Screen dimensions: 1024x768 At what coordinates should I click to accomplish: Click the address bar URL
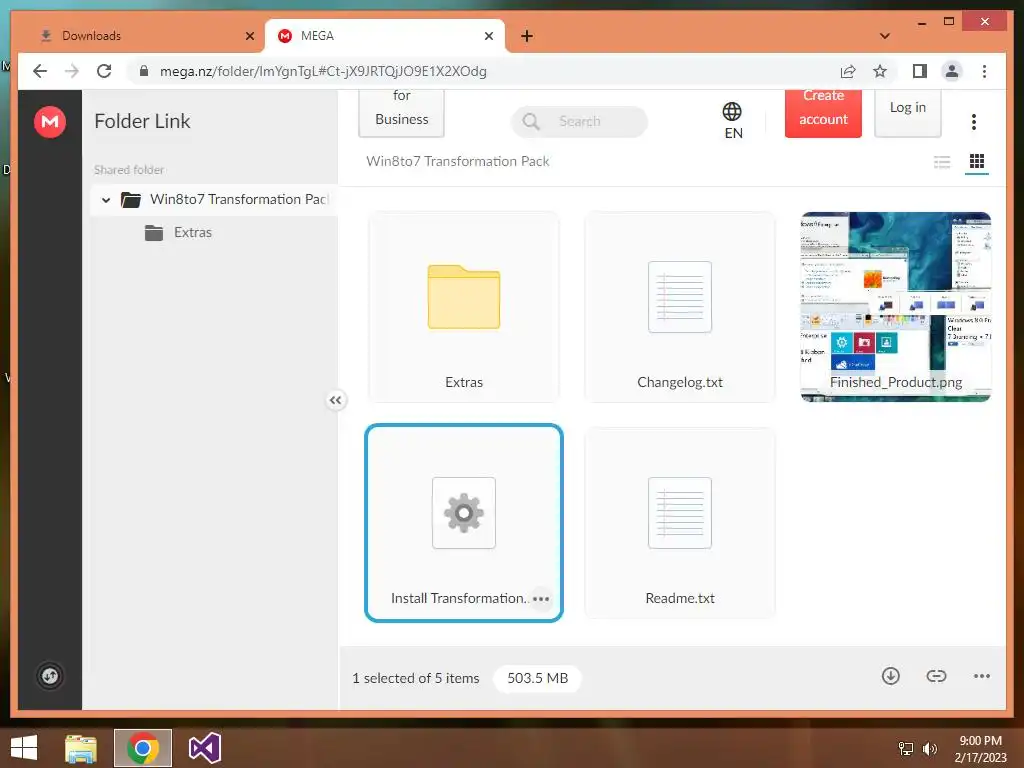[x=323, y=71]
